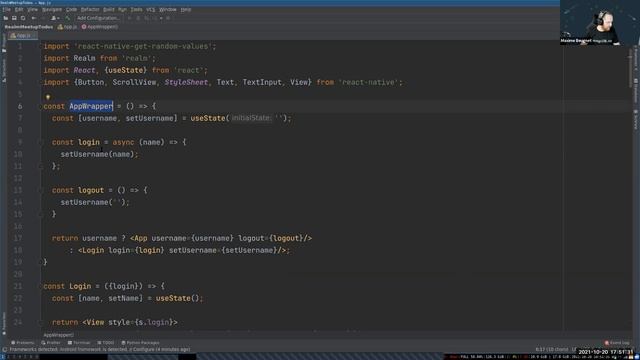Click the status bar notification icon at left

point(4,349)
